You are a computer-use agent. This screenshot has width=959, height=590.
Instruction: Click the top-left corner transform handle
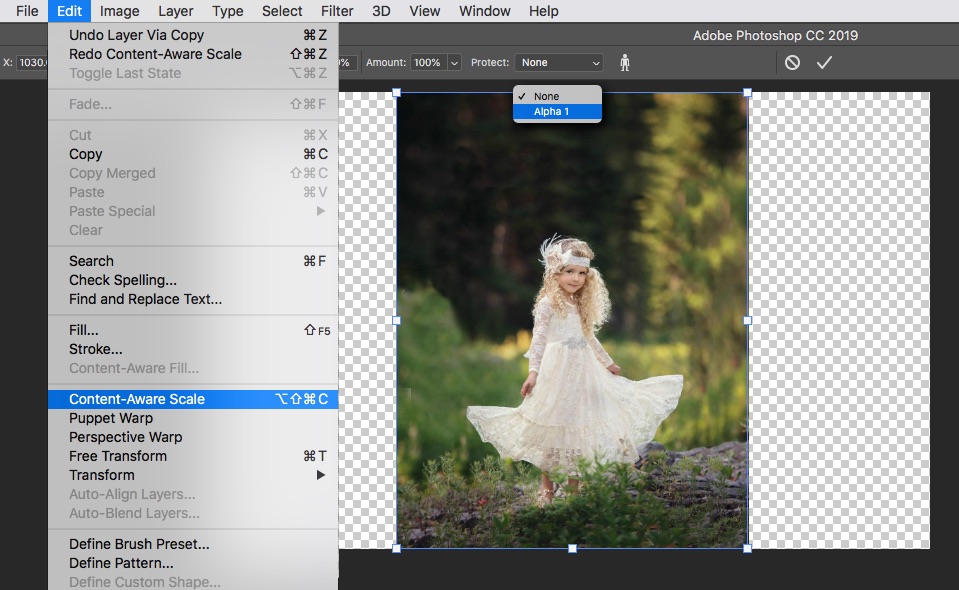click(397, 93)
